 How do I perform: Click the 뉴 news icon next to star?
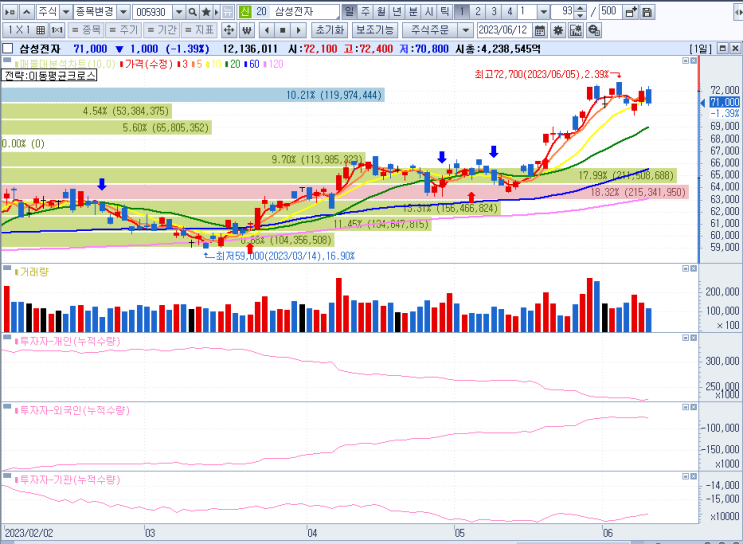(227, 12)
